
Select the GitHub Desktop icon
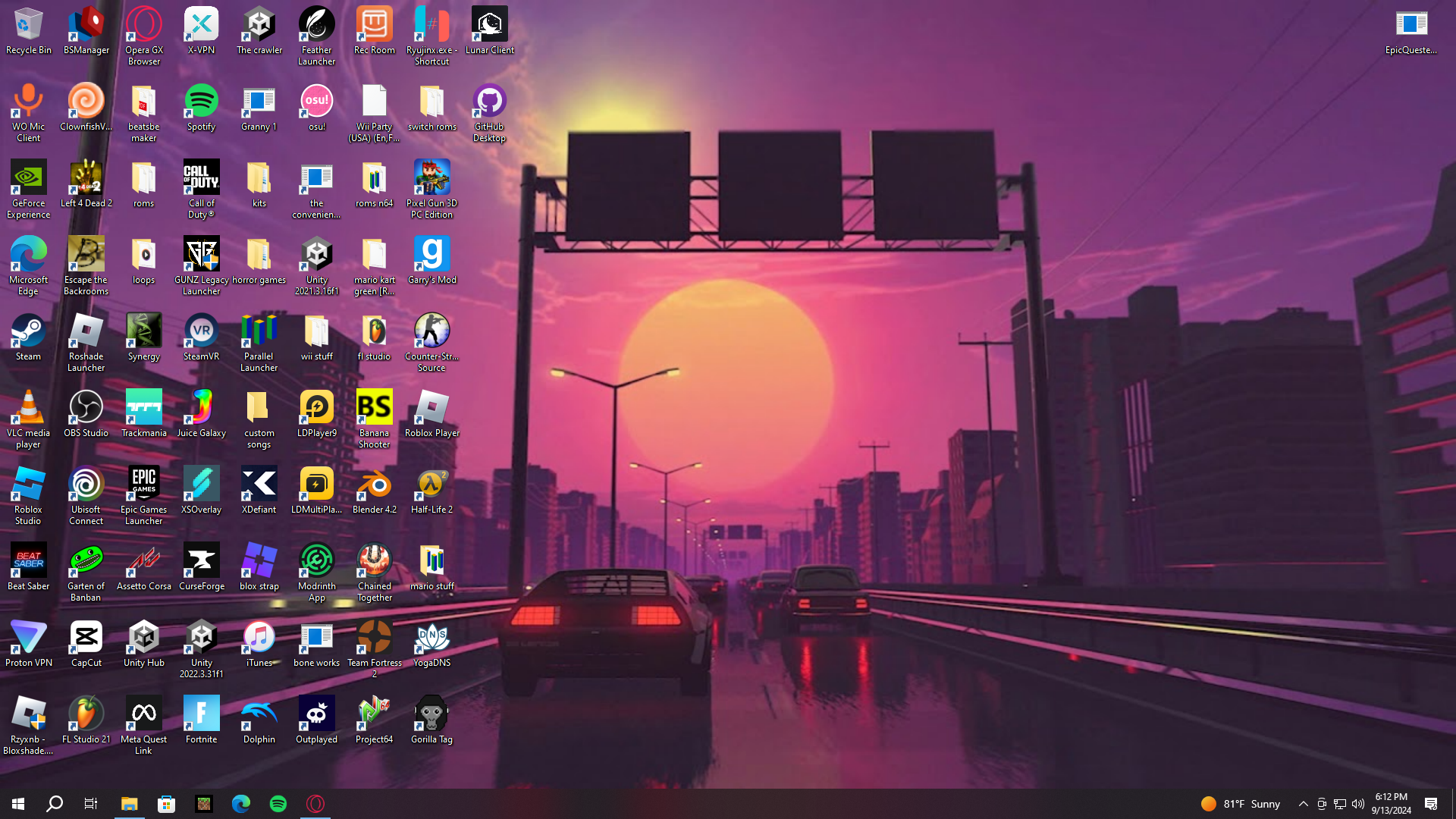[490, 113]
